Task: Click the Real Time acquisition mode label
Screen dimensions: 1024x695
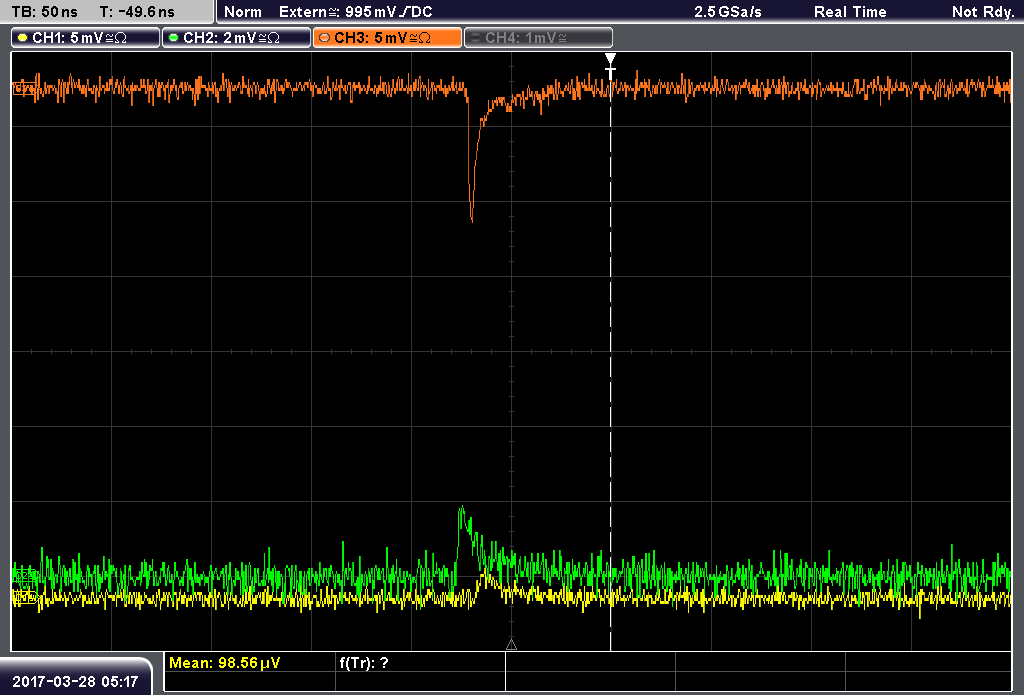Action: 850,12
